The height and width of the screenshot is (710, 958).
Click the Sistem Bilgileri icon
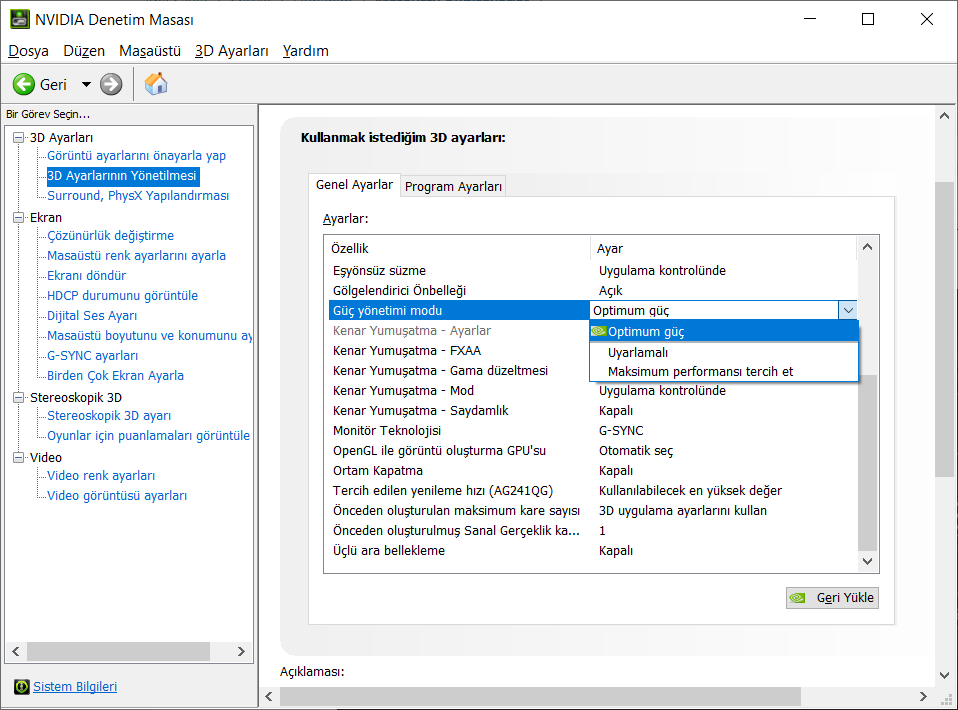coord(21,686)
